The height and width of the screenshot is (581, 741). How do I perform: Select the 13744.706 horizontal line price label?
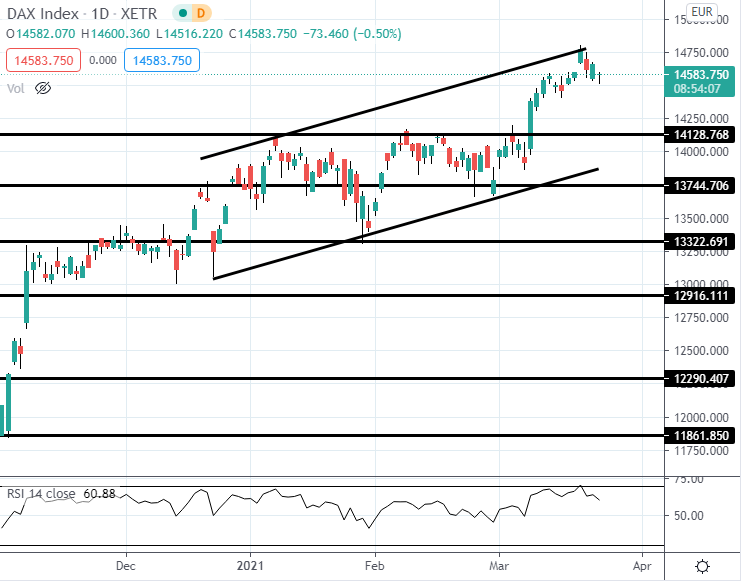pyautogui.click(x=700, y=185)
